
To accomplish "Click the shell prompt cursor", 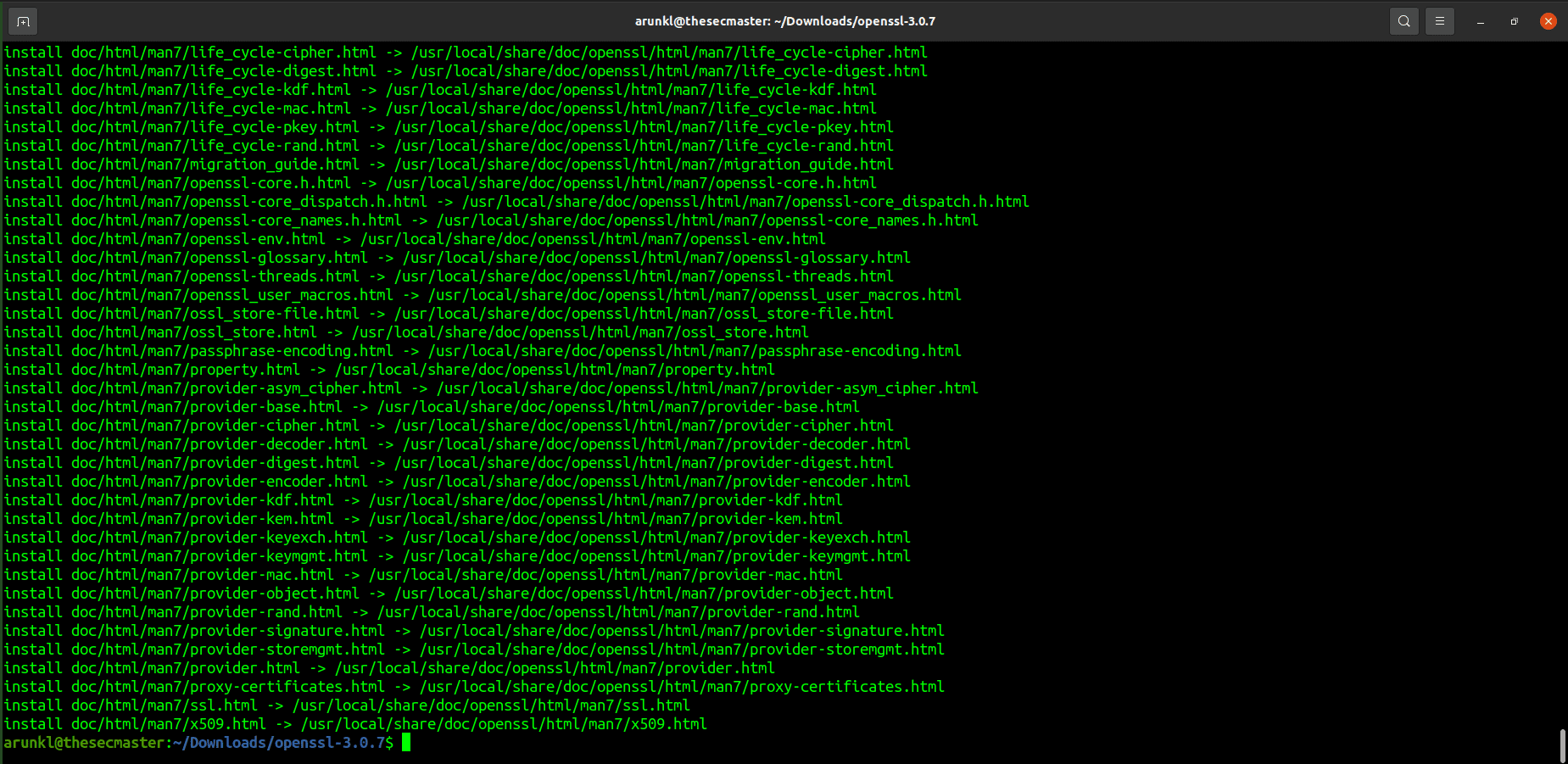I will click(406, 743).
